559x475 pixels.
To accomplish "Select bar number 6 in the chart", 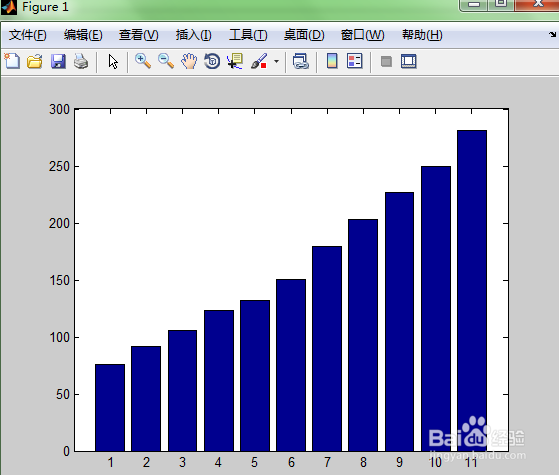I will pyautogui.click(x=291, y=365).
